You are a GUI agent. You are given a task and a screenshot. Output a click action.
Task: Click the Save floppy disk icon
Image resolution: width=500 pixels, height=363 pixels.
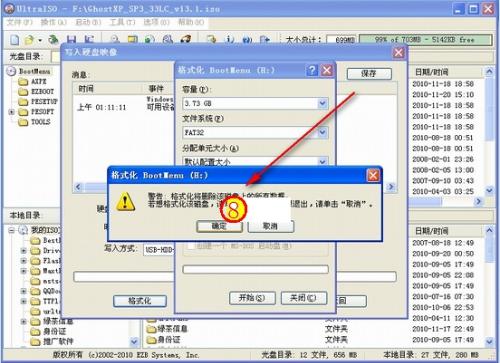(x=71, y=40)
